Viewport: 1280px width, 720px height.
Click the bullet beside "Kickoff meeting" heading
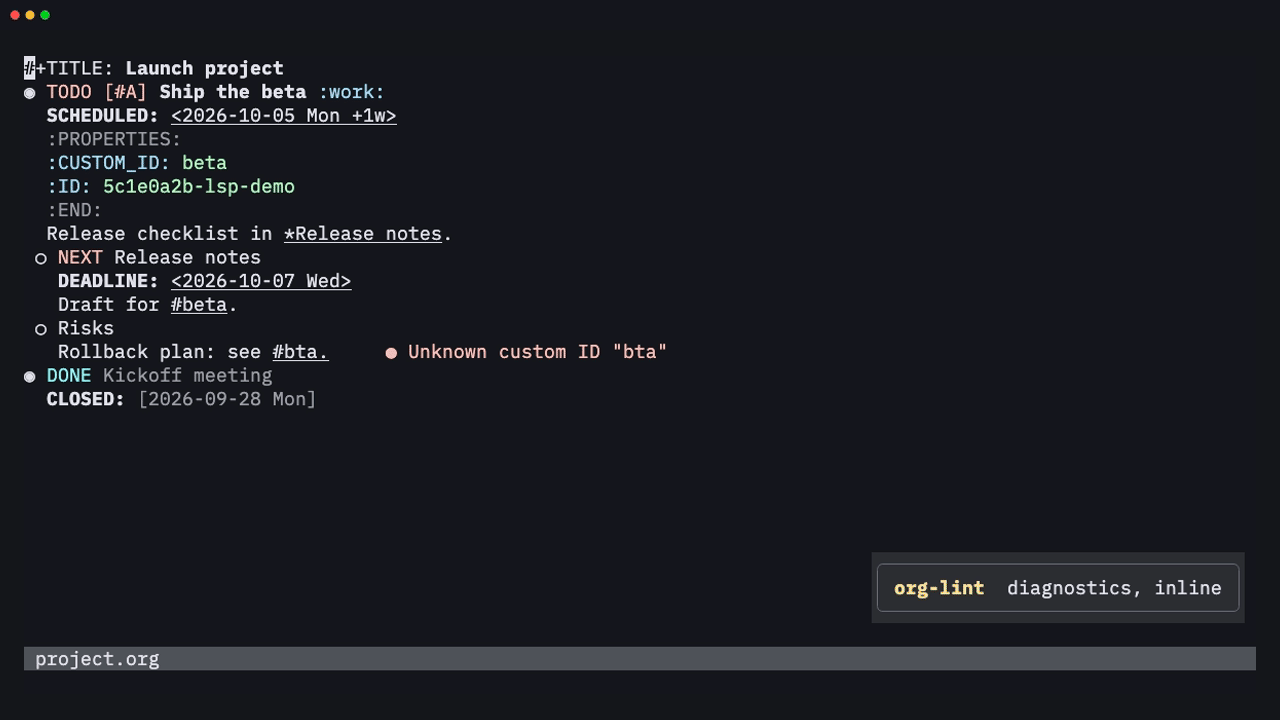(x=30, y=376)
